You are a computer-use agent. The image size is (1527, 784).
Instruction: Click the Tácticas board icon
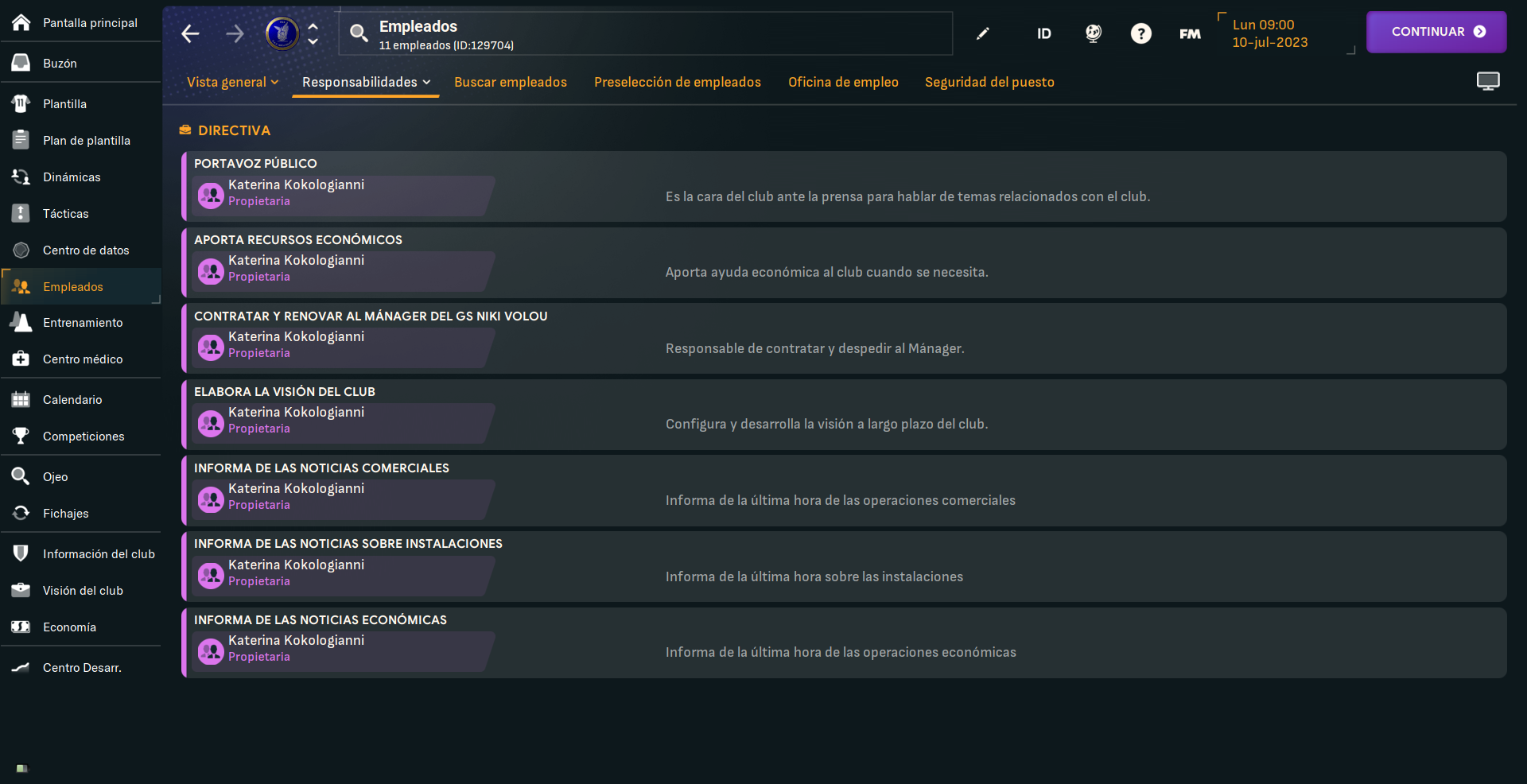pos(21,213)
